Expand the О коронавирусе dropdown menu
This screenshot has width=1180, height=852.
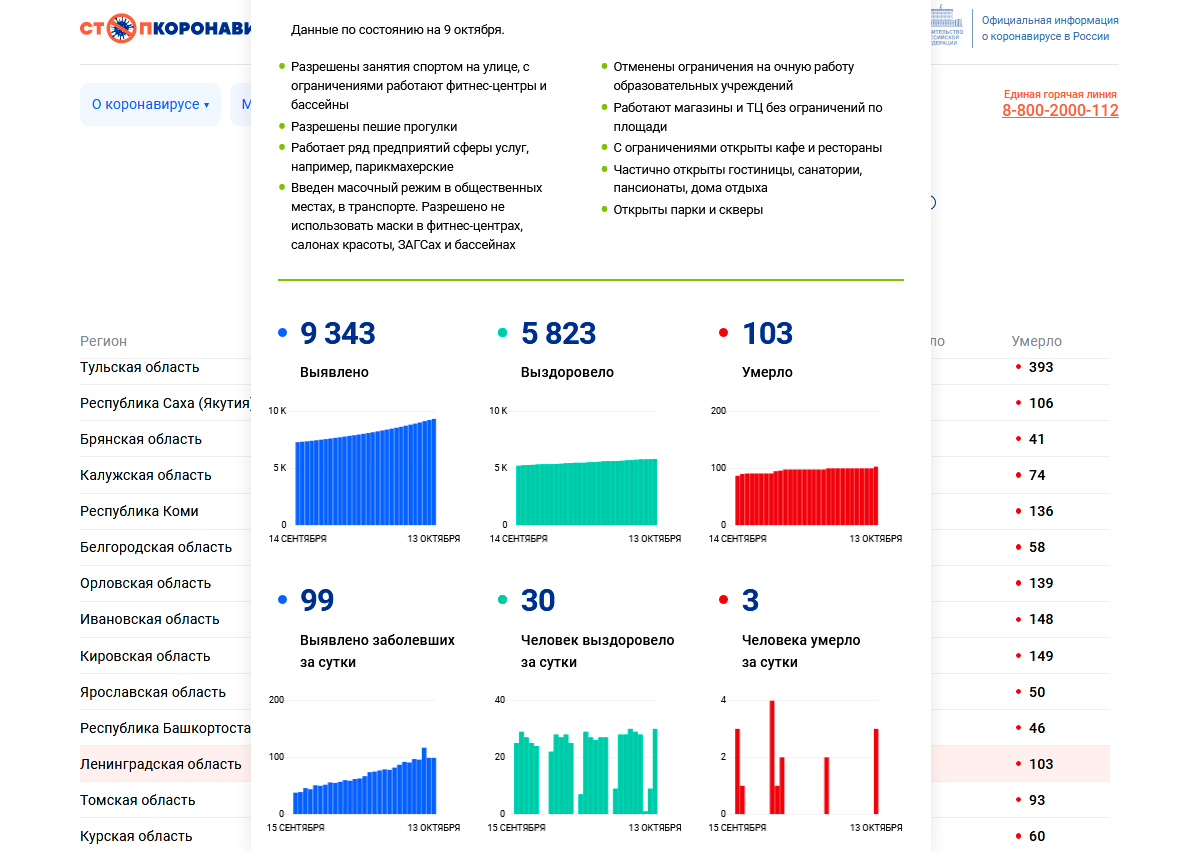pyautogui.click(x=150, y=105)
